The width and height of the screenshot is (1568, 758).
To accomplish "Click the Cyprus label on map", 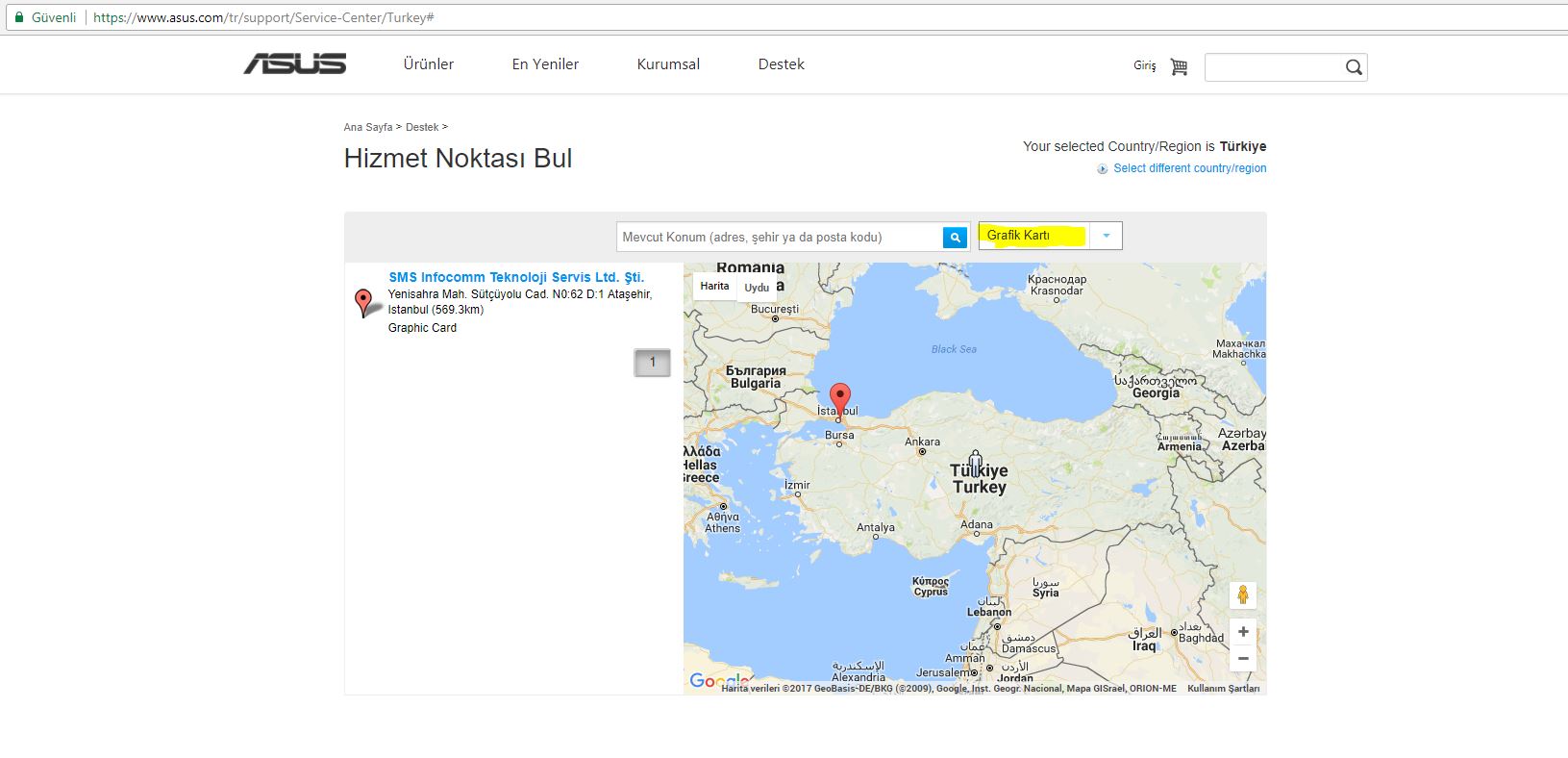I will click(x=931, y=593).
